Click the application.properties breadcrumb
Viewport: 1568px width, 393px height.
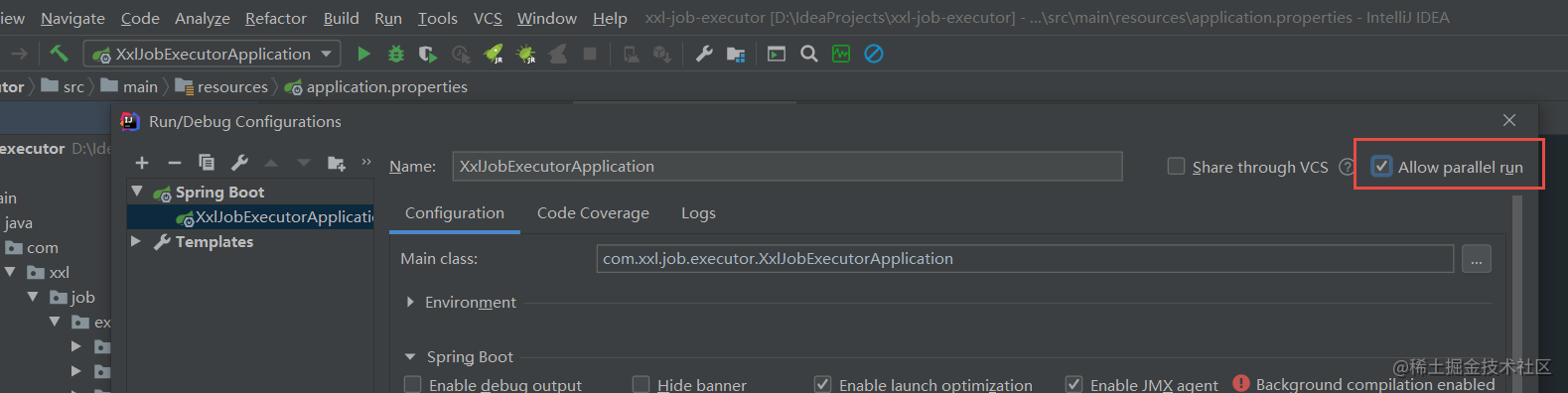click(387, 87)
